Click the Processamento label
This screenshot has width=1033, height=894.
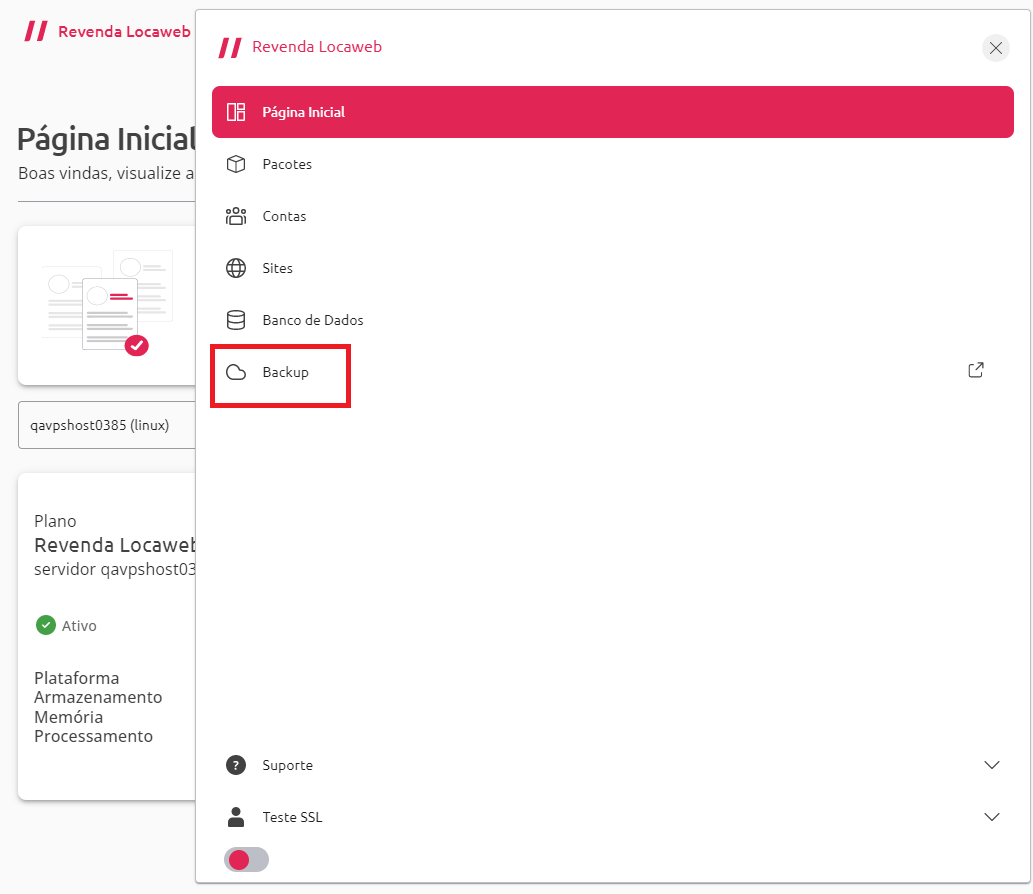pyautogui.click(x=94, y=737)
